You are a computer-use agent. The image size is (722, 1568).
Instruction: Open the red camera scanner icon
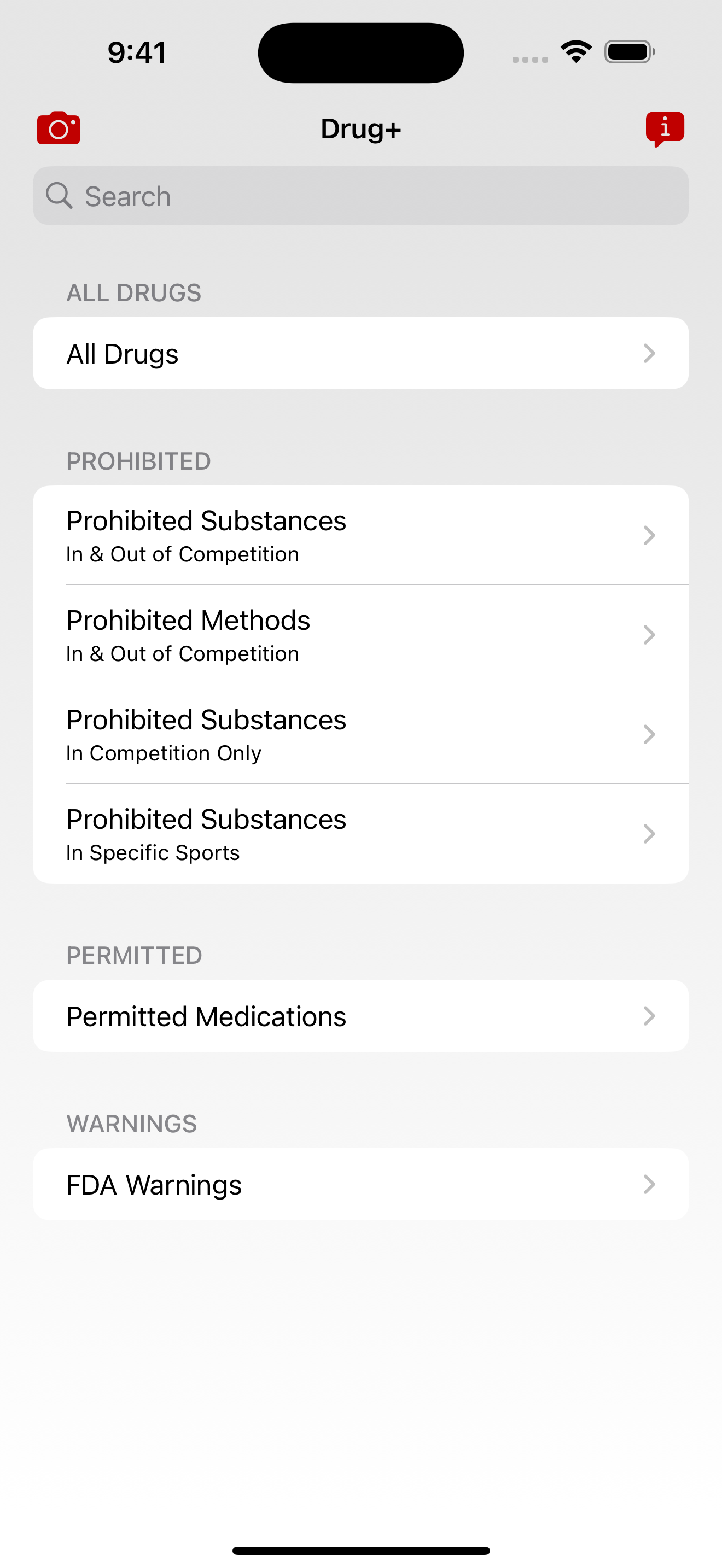coord(59,128)
